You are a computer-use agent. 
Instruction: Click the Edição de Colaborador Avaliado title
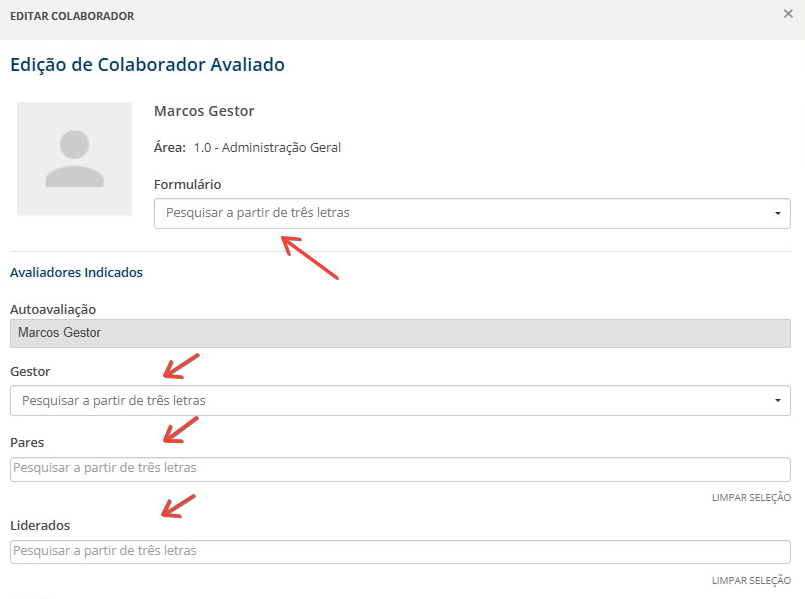tap(147, 65)
